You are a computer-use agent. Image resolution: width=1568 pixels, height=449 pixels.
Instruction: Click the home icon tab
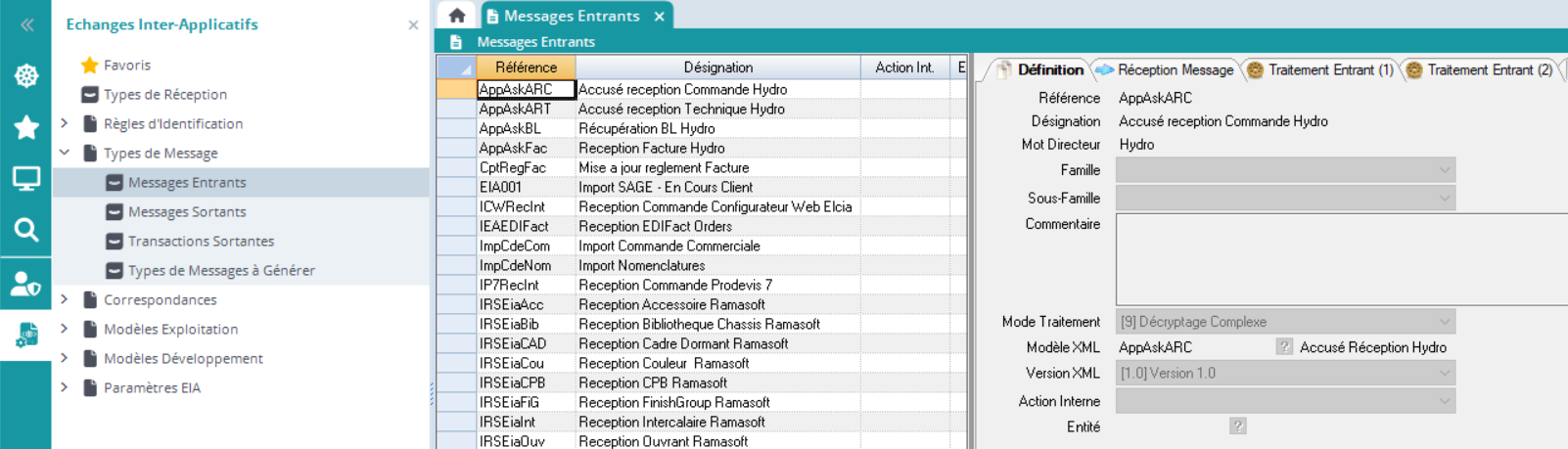click(x=457, y=16)
